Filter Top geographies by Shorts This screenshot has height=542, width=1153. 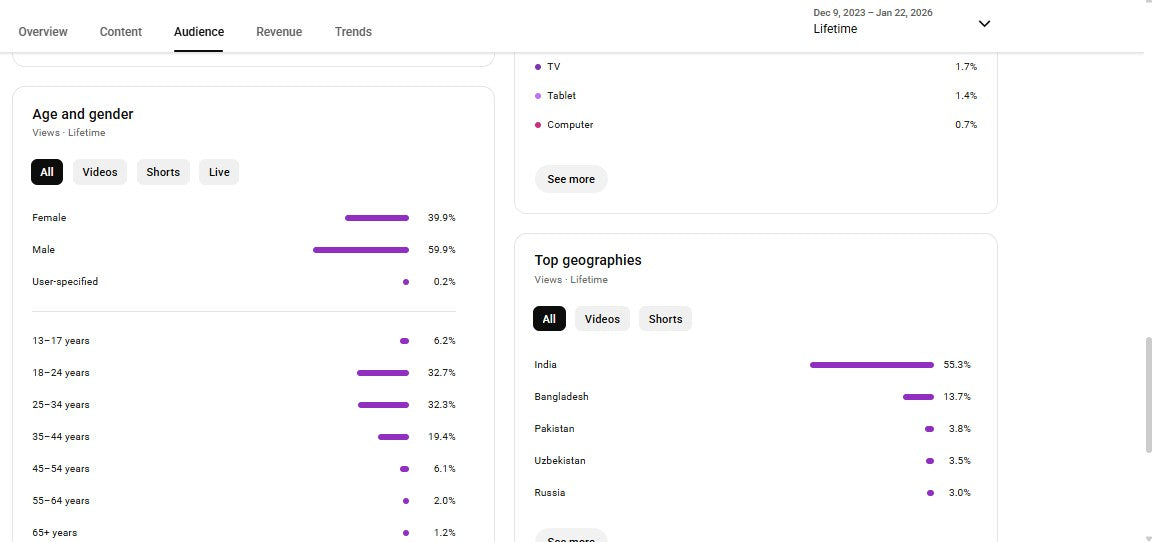pyautogui.click(x=665, y=319)
